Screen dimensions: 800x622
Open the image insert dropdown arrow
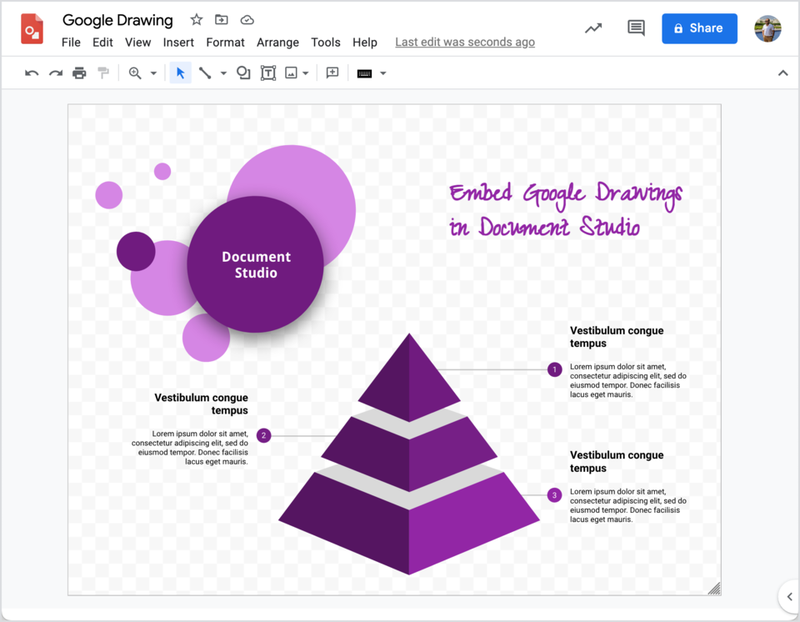coord(305,73)
